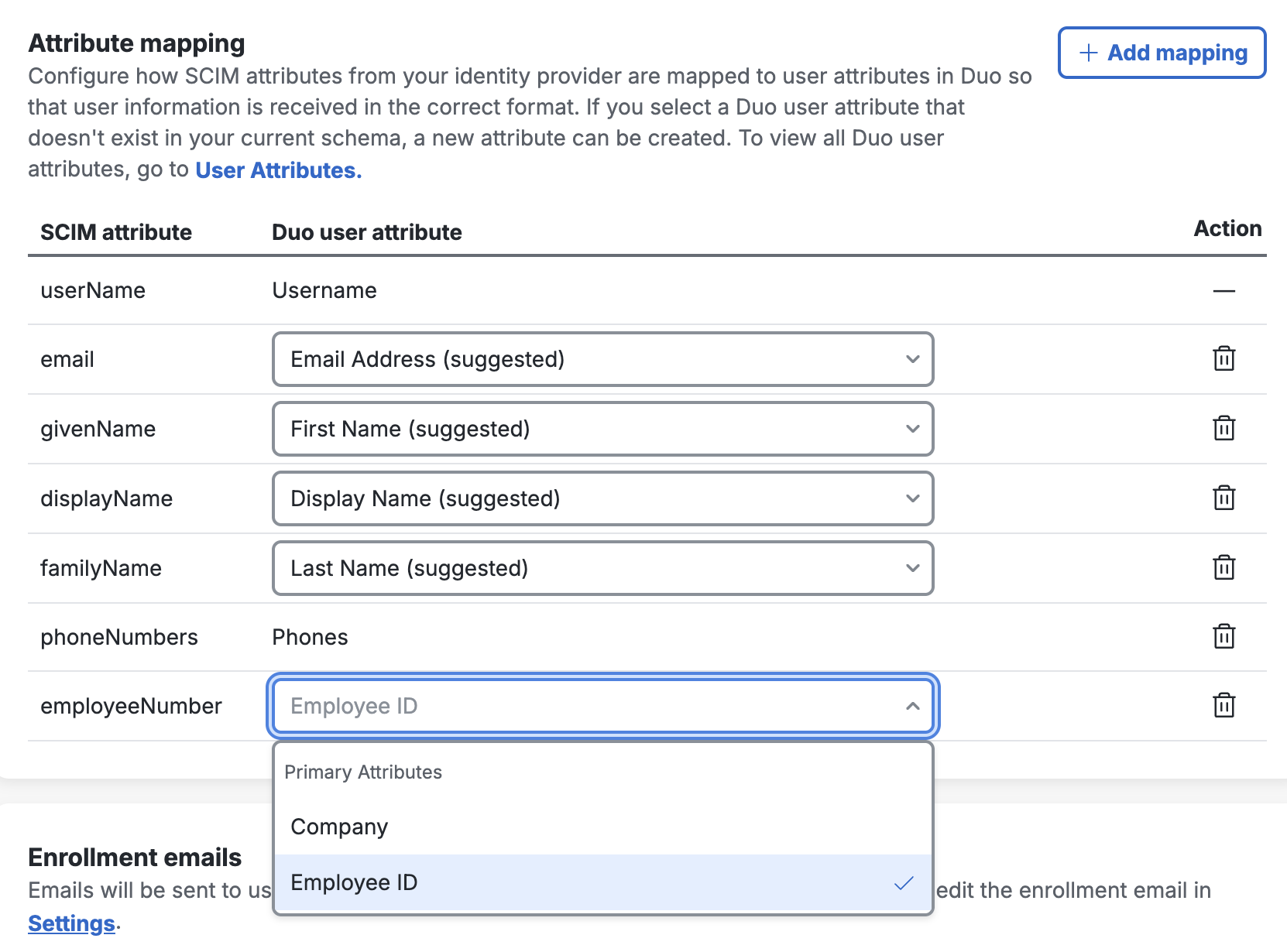Screen dimensions: 1287x952
Task: Select Company from the attribute list
Action: pos(338,827)
